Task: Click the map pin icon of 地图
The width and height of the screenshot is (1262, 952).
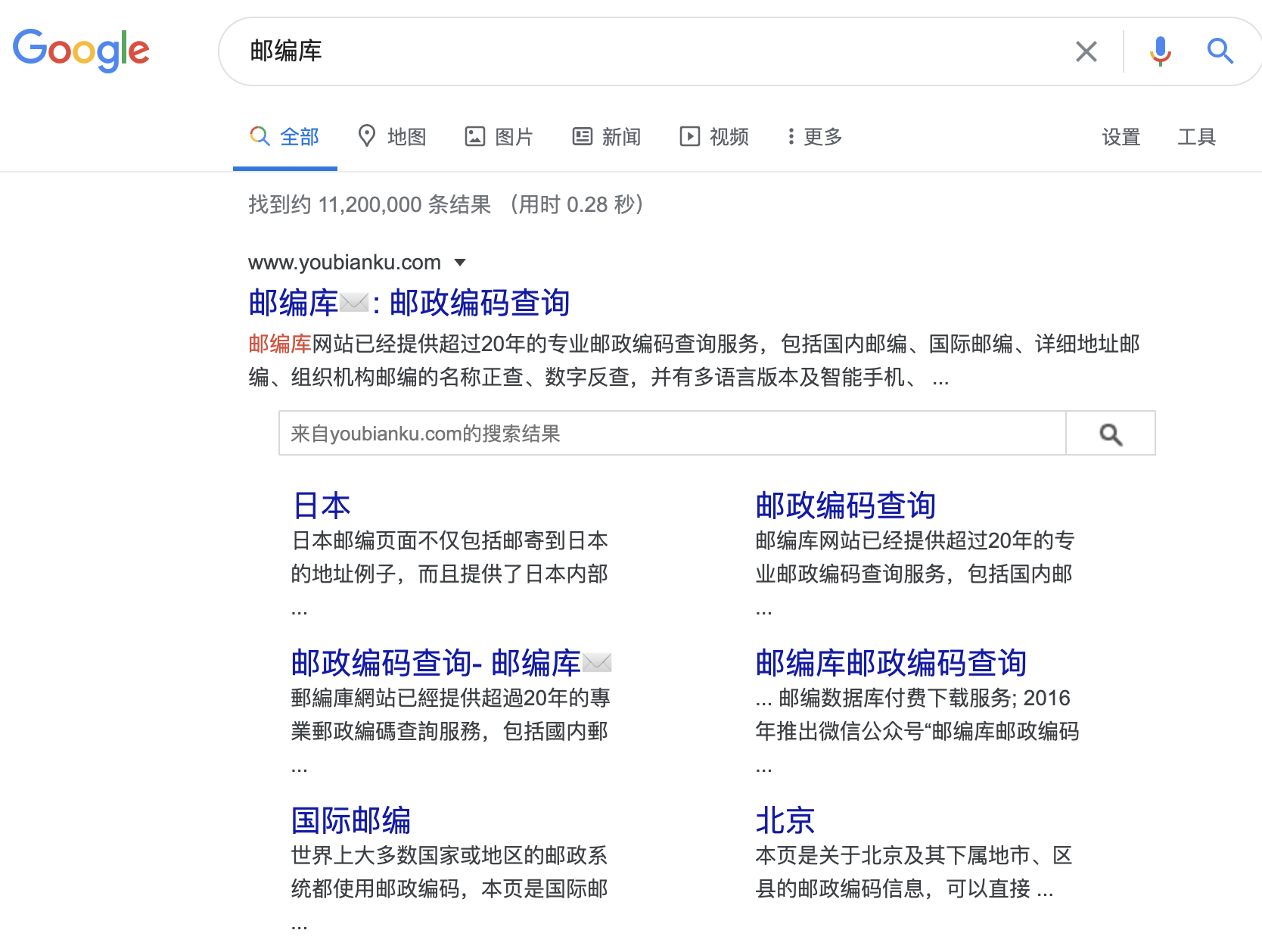Action: [367, 136]
